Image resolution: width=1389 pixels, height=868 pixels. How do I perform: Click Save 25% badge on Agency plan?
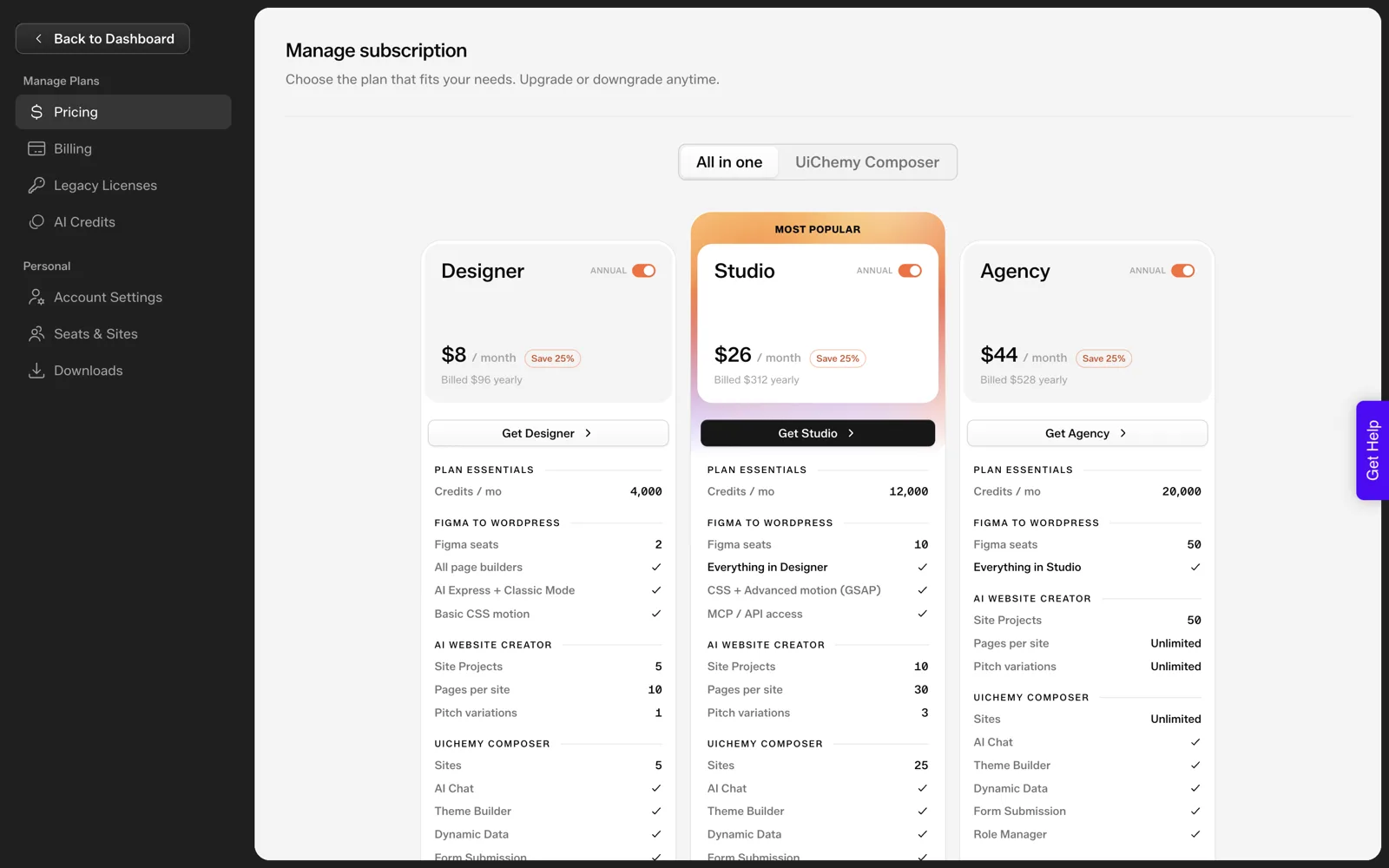pyautogui.click(x=1103, y=358)
